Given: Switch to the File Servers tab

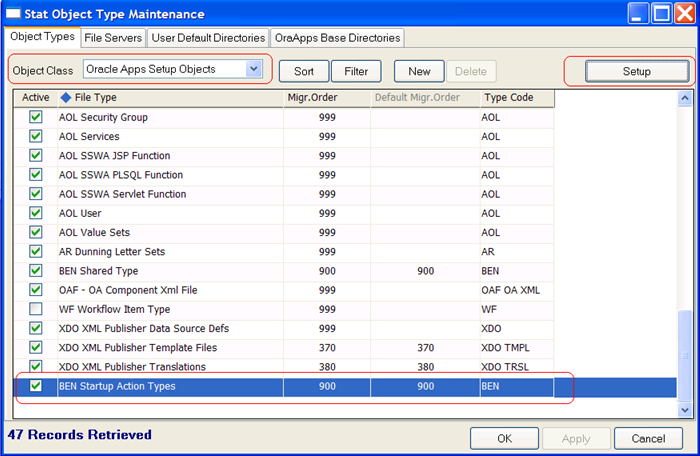Looking at the screenshot, I should pos(113,38).
